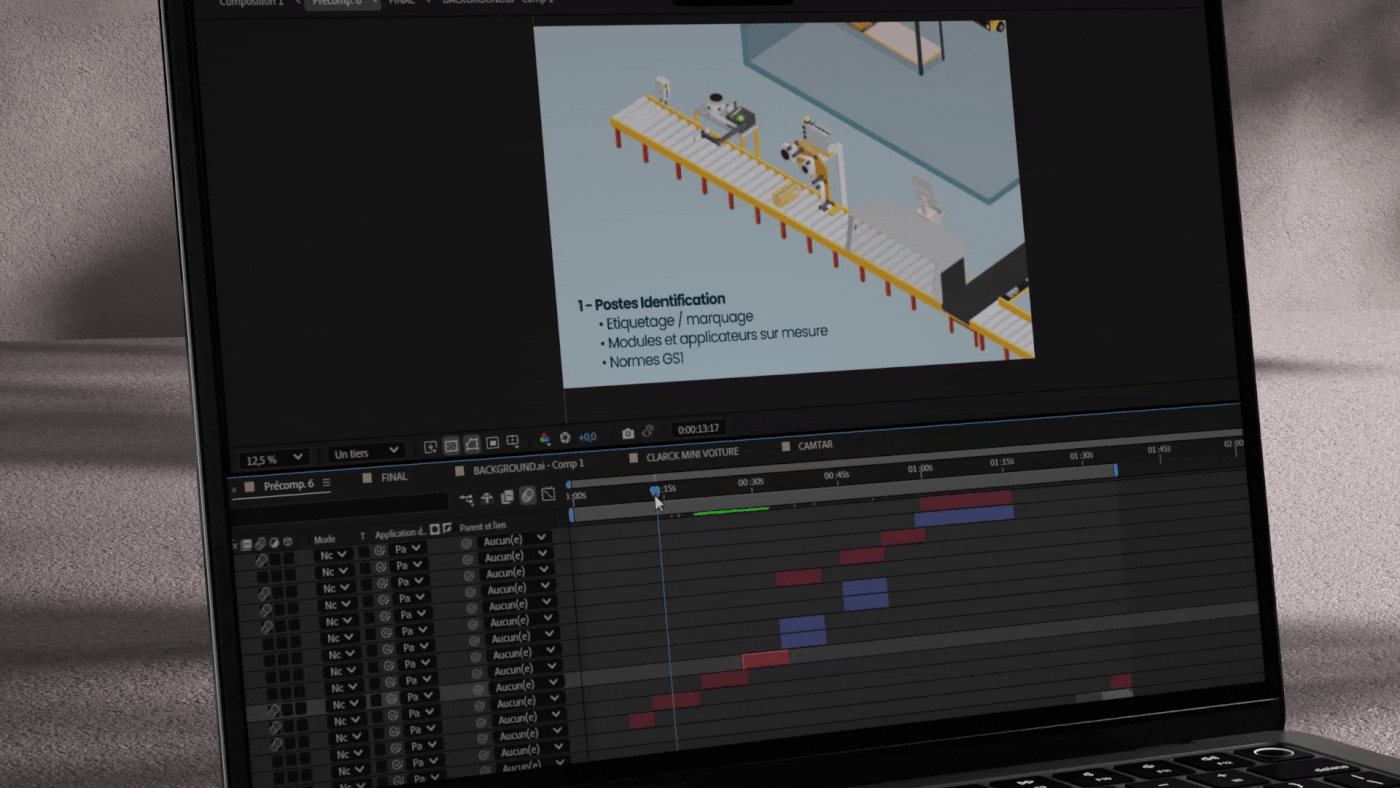This screenshot has width=1400, height=788.
Task: Click the playhead marker at 15s
Action: tap(655, 492)
